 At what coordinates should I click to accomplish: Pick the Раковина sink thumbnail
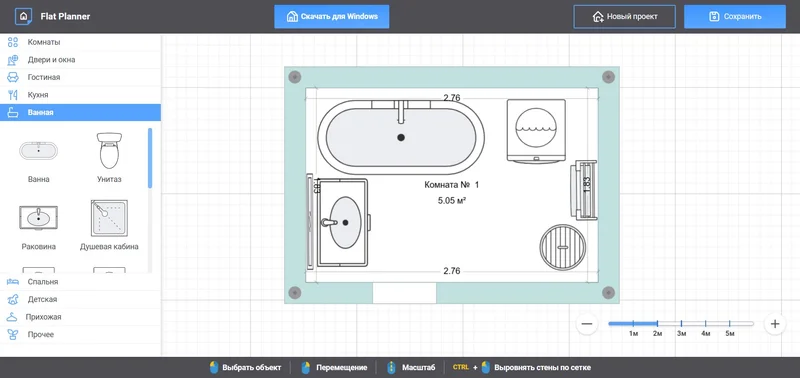39,218
